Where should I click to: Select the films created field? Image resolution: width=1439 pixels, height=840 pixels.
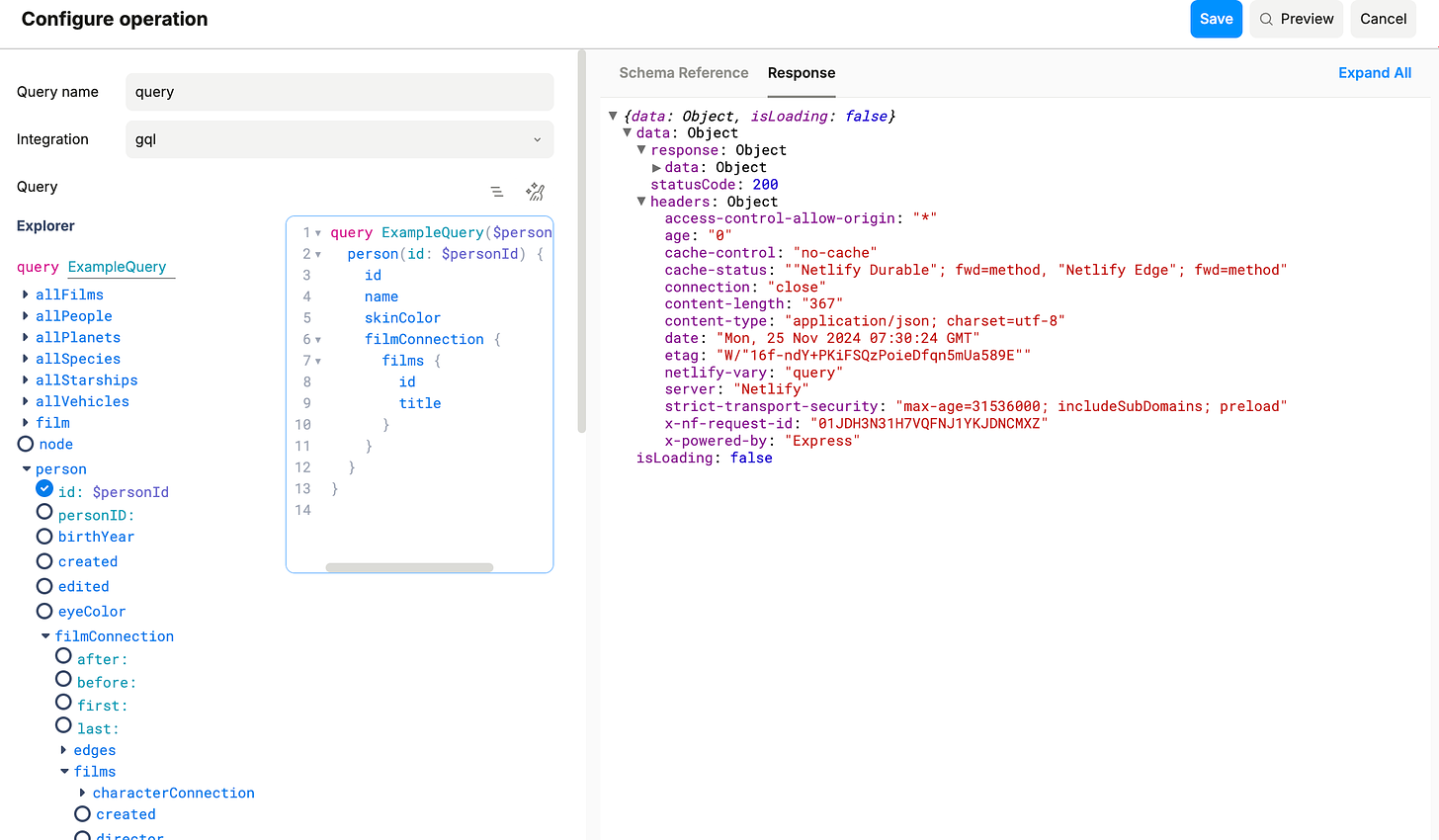(83, 813)
